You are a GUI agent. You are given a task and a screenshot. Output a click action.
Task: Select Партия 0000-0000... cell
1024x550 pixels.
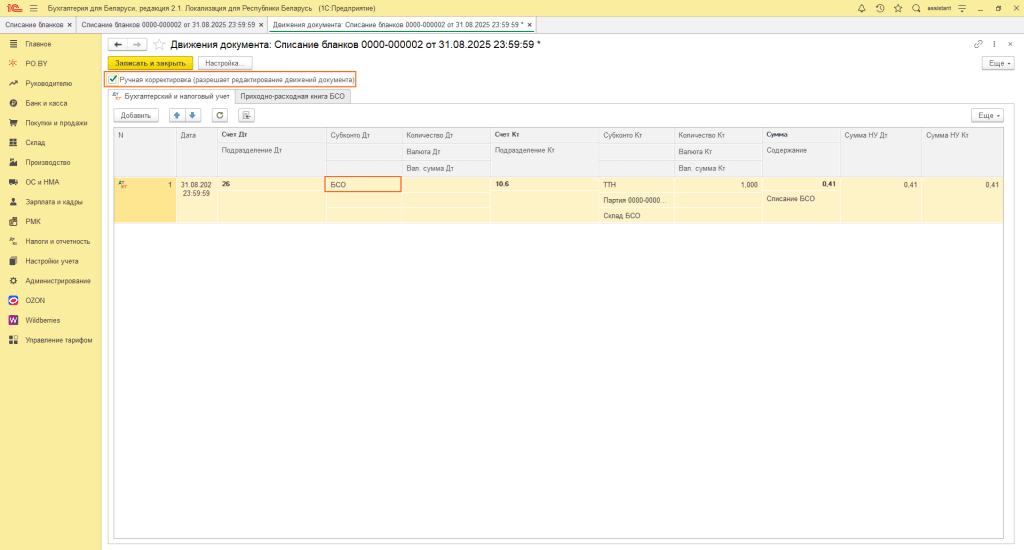pos(636,200)
